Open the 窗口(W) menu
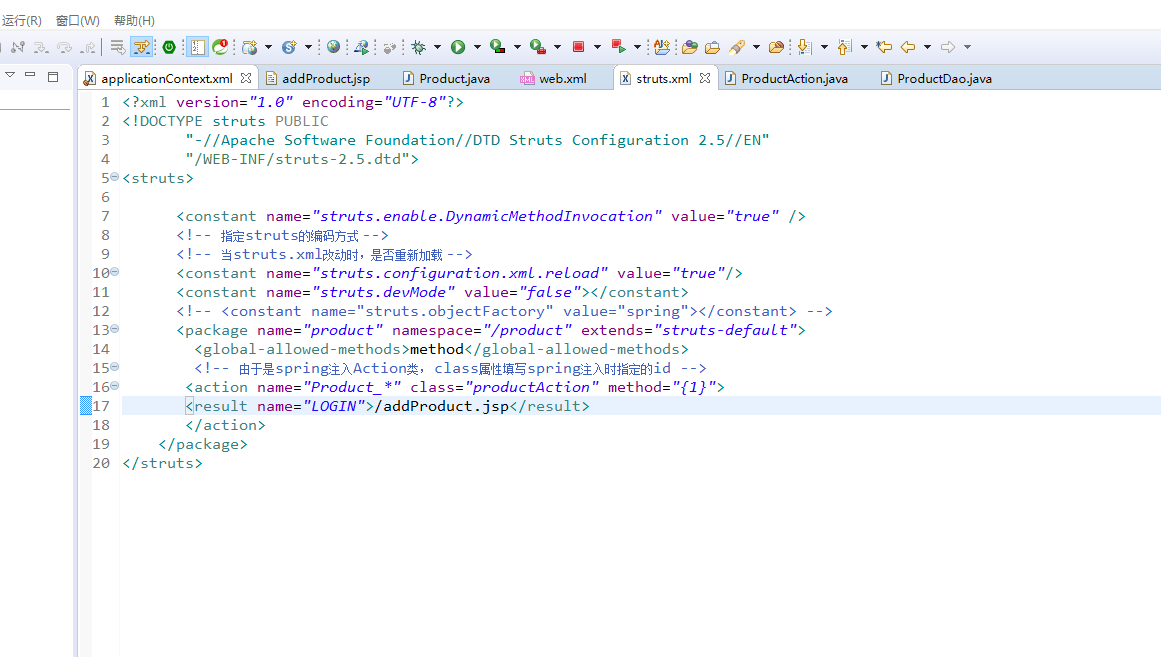 [78, 20]
